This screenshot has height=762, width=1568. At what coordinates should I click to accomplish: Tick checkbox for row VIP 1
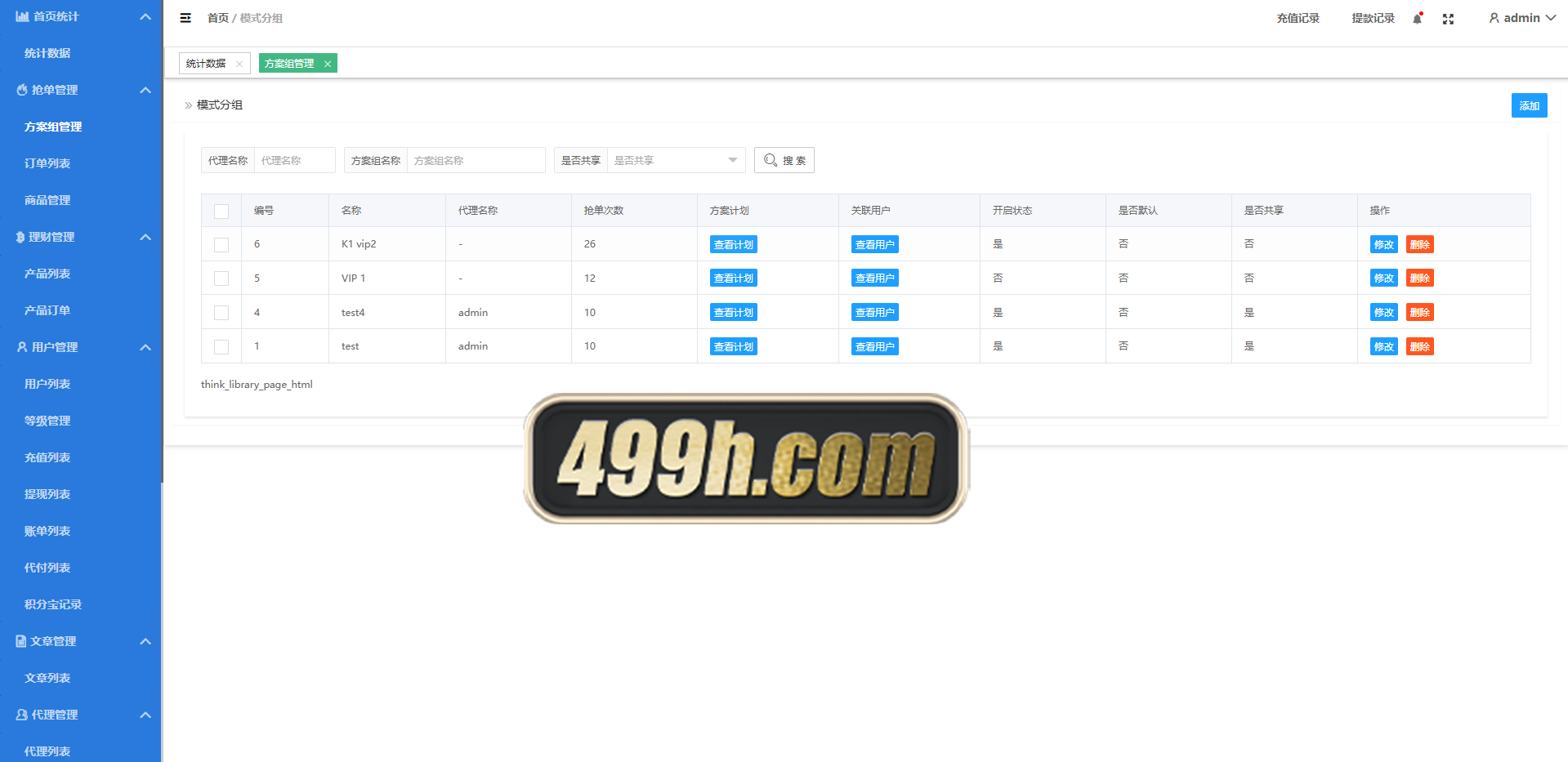(221, 279)
